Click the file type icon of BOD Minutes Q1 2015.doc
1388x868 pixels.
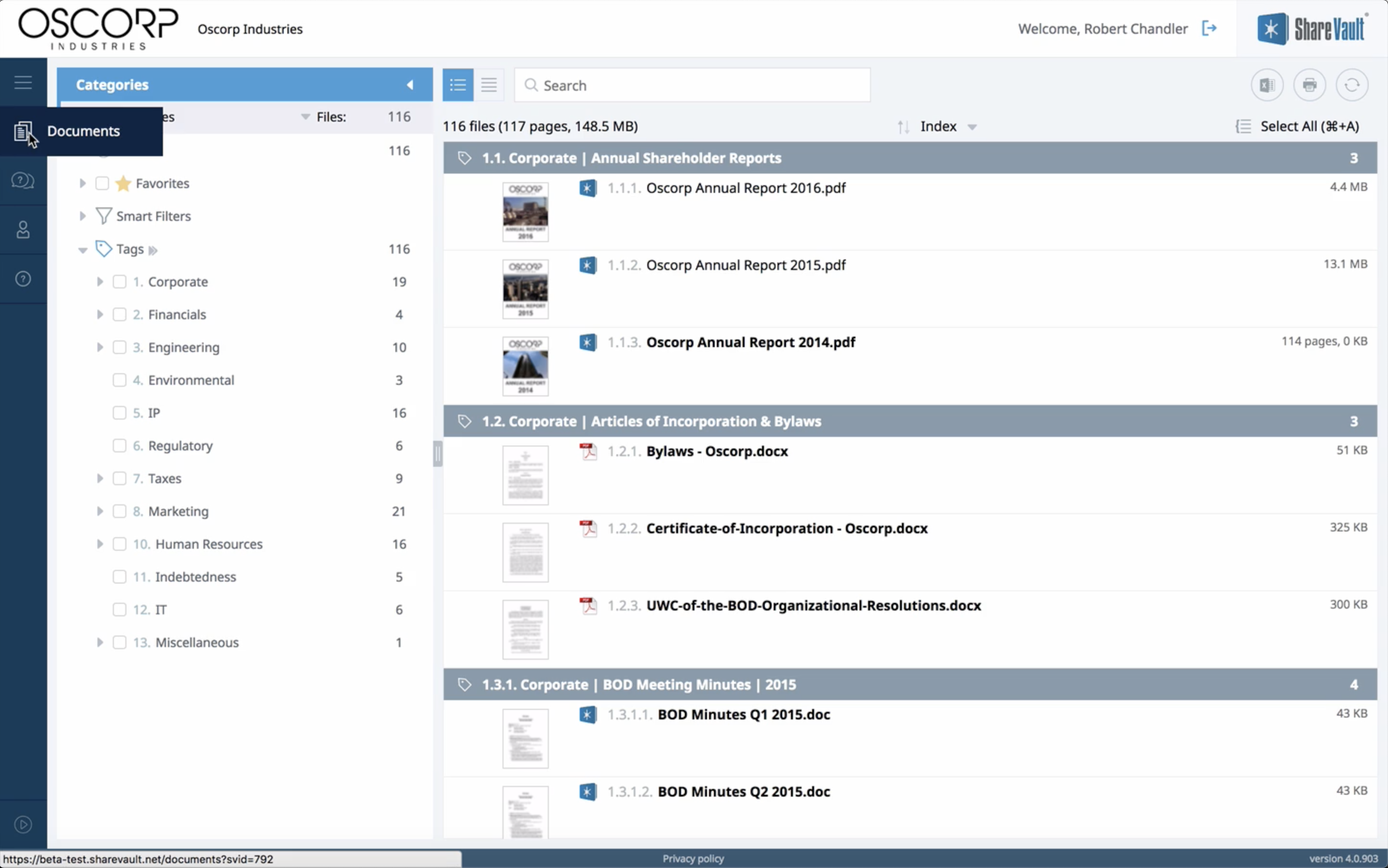point(588,715)
